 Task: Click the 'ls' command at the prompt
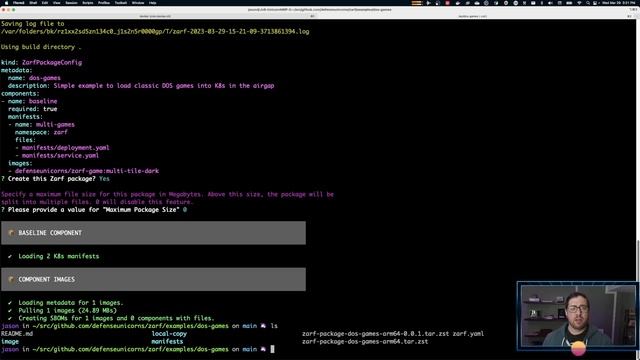click(x=274, y=326)
